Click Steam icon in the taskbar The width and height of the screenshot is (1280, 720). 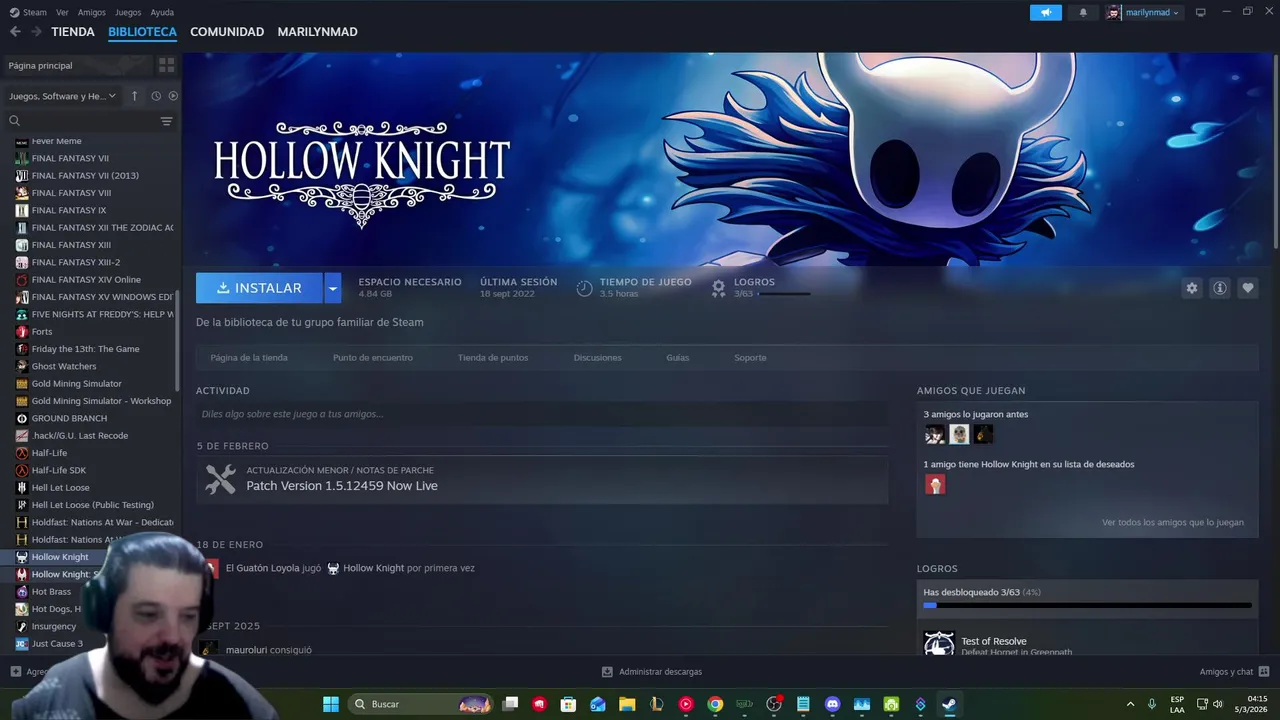click(949, 704)
